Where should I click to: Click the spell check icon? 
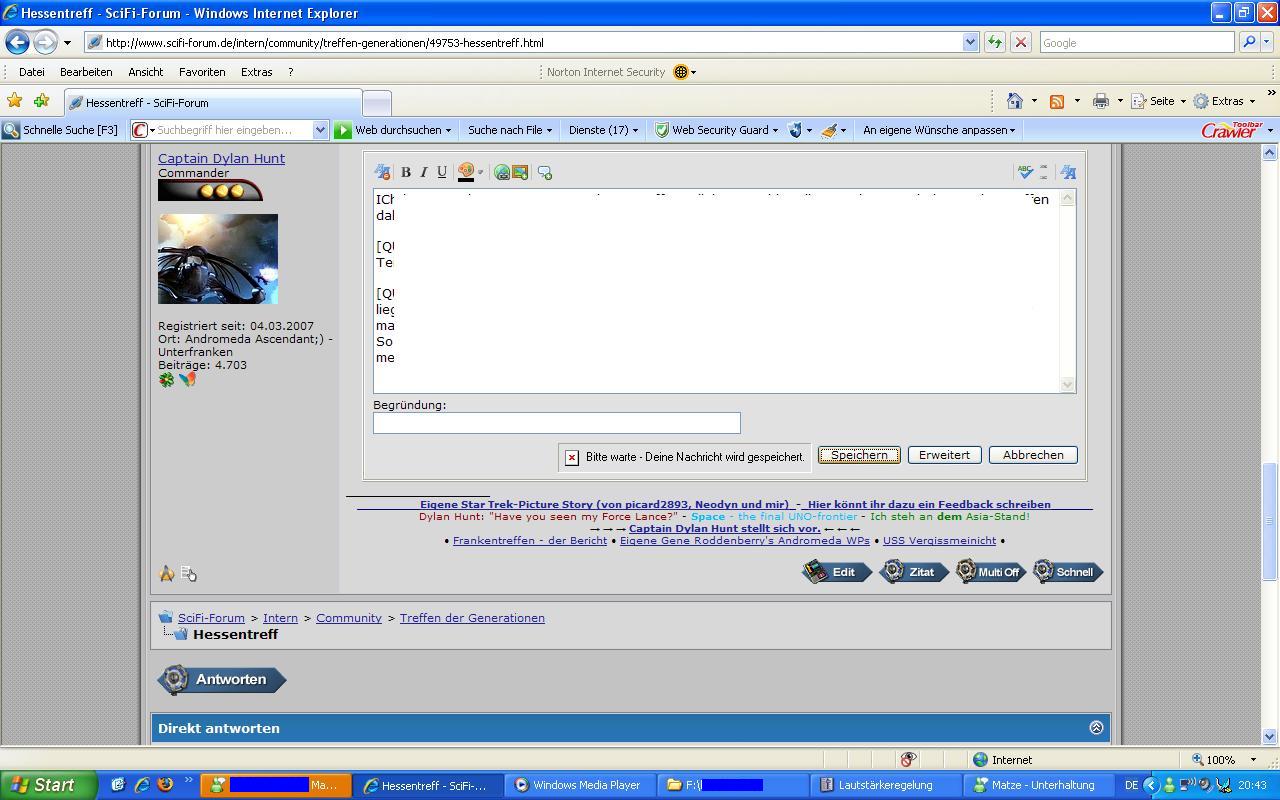click(1025, 172)
